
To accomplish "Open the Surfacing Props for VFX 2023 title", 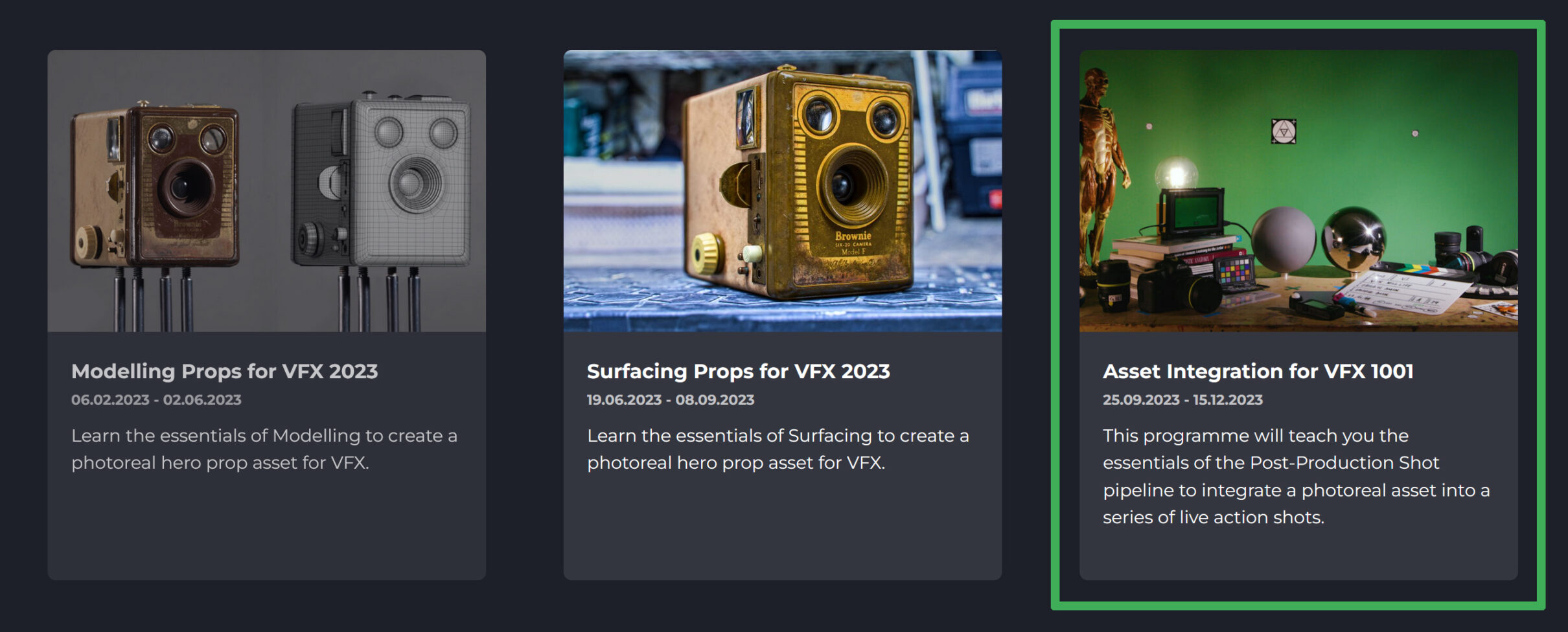I will 738,372.
